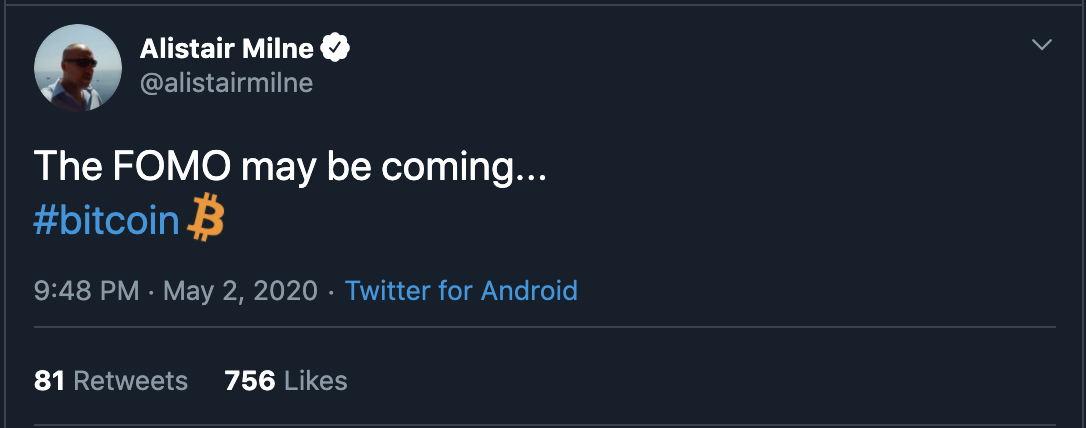1086x428 pixels.
Task: Click the blue verified badge next to Alistair Milne
Action: pos(334,47)
